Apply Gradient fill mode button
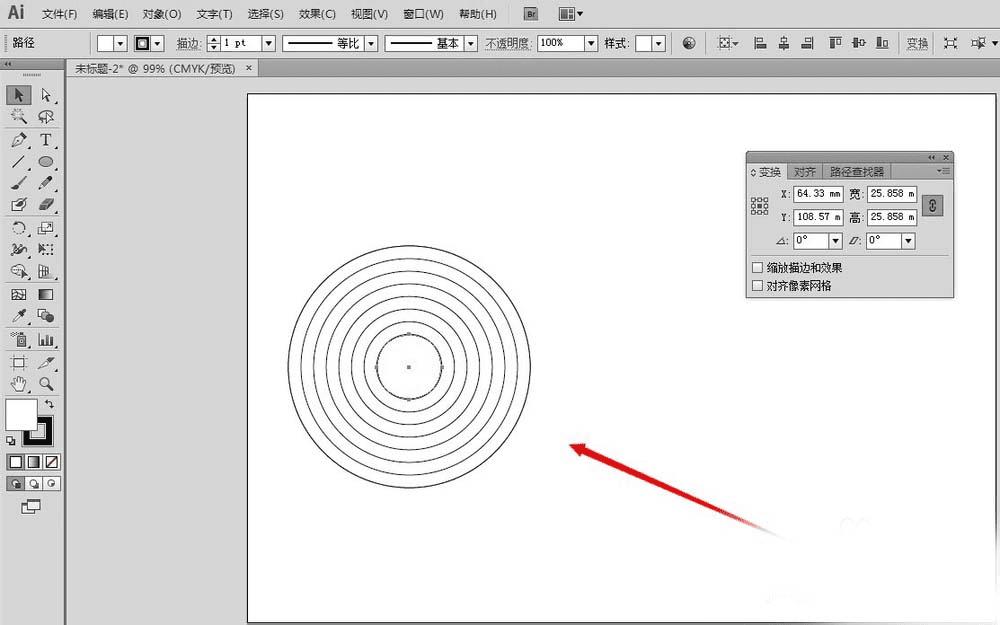 (x=34, y=462)
